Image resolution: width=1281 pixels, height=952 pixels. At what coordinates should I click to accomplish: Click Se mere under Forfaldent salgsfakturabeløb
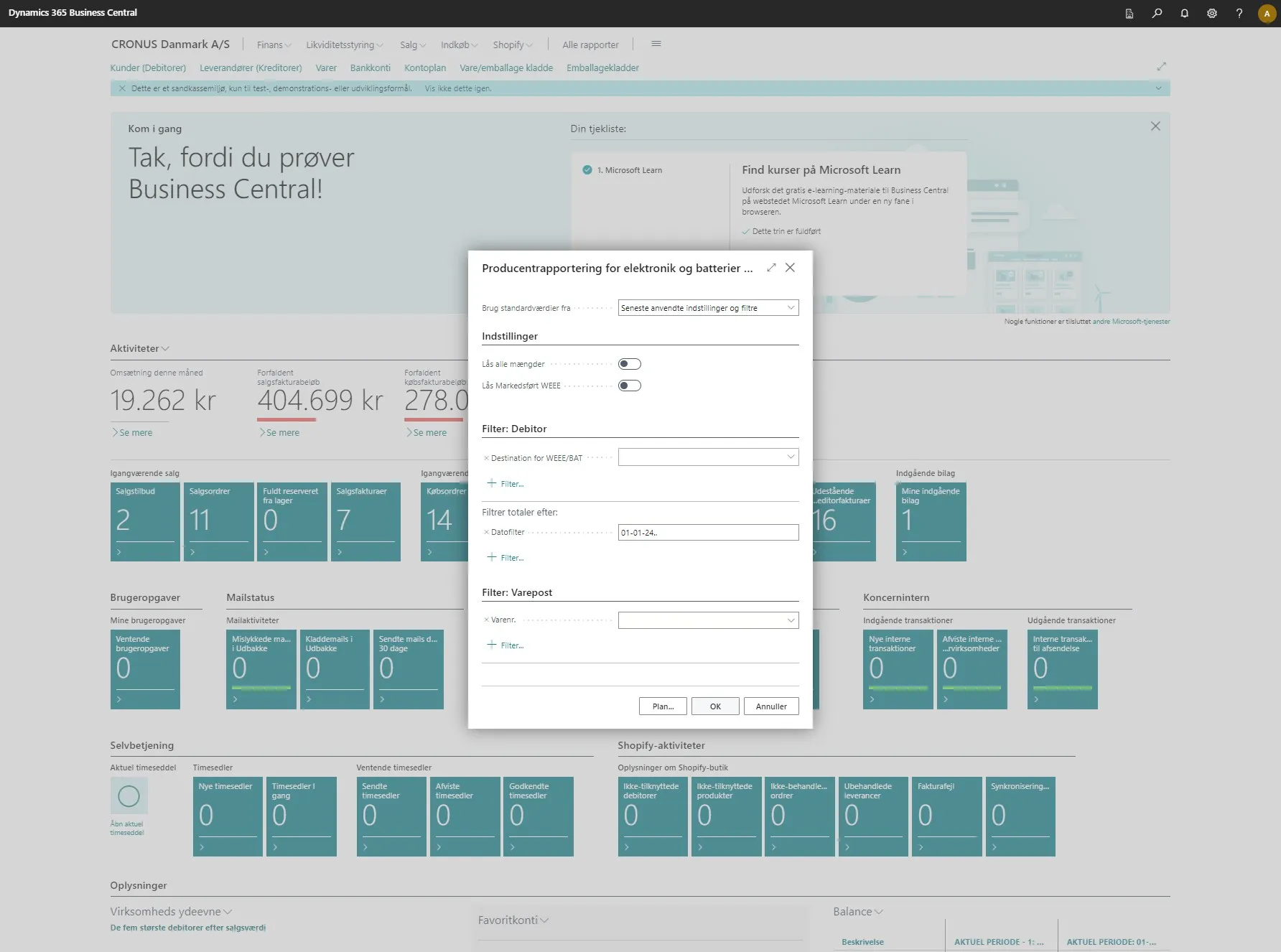click(279, 433)
